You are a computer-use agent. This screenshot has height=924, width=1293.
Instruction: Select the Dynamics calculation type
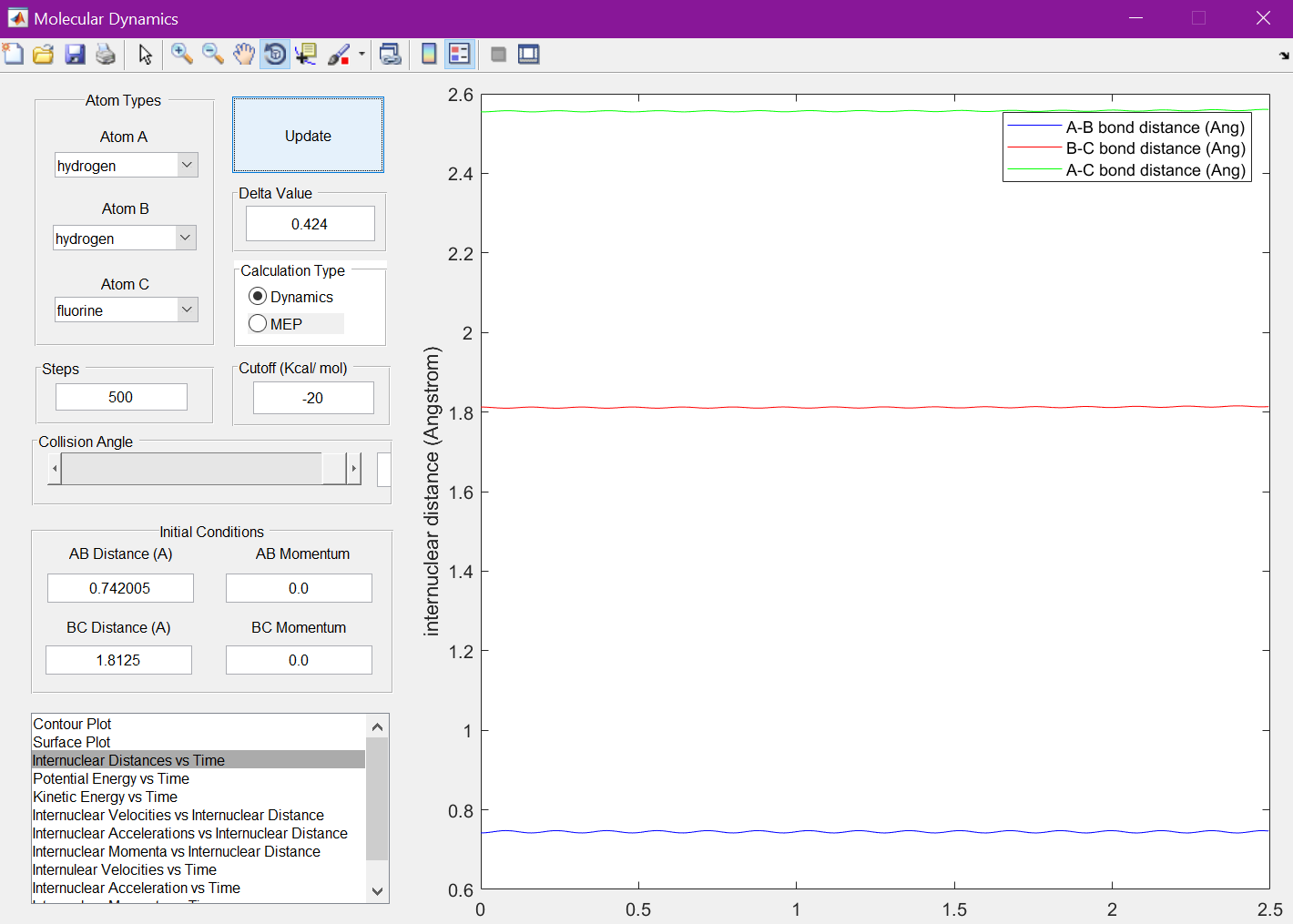[258, 297]
